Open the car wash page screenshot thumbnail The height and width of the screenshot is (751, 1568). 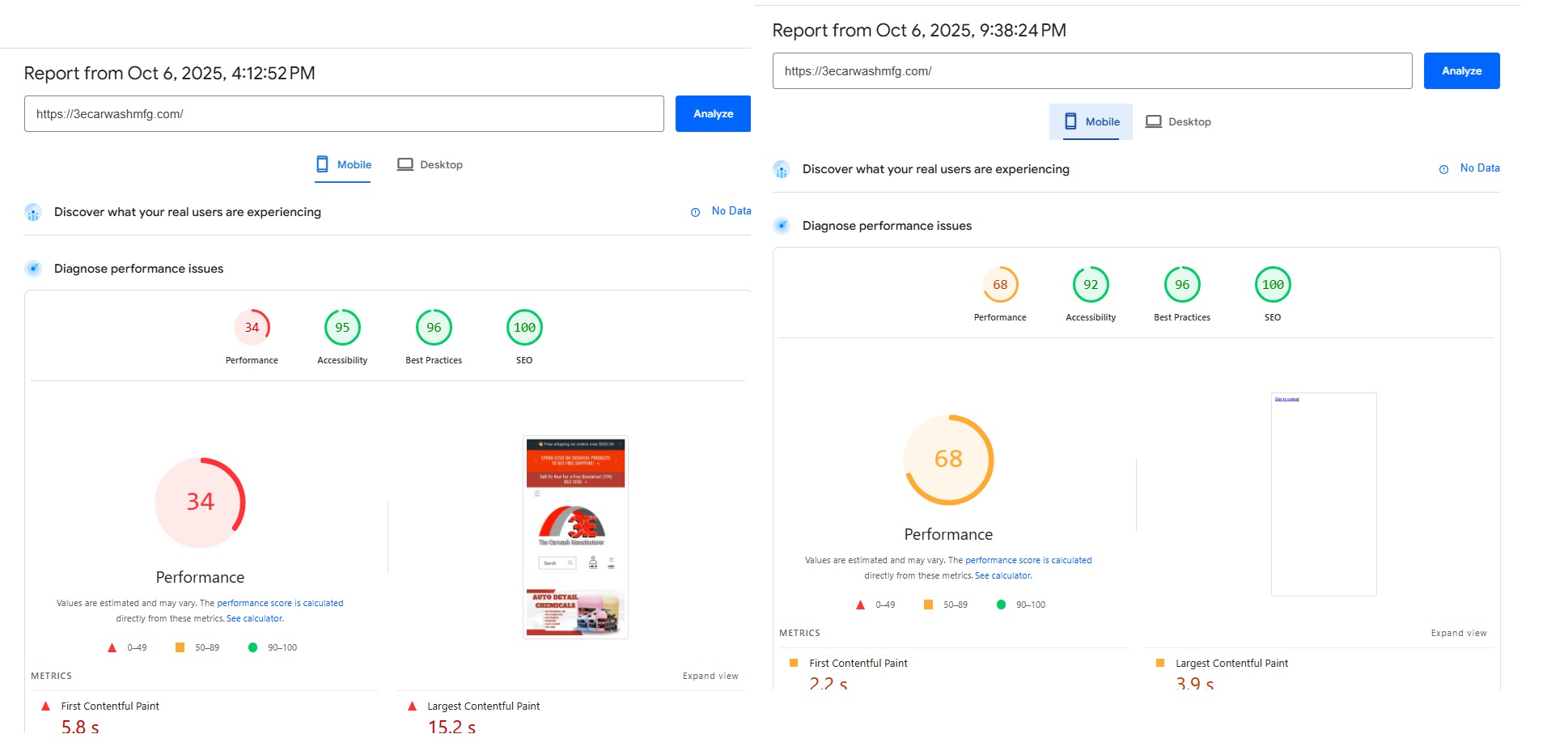(575, 537)
